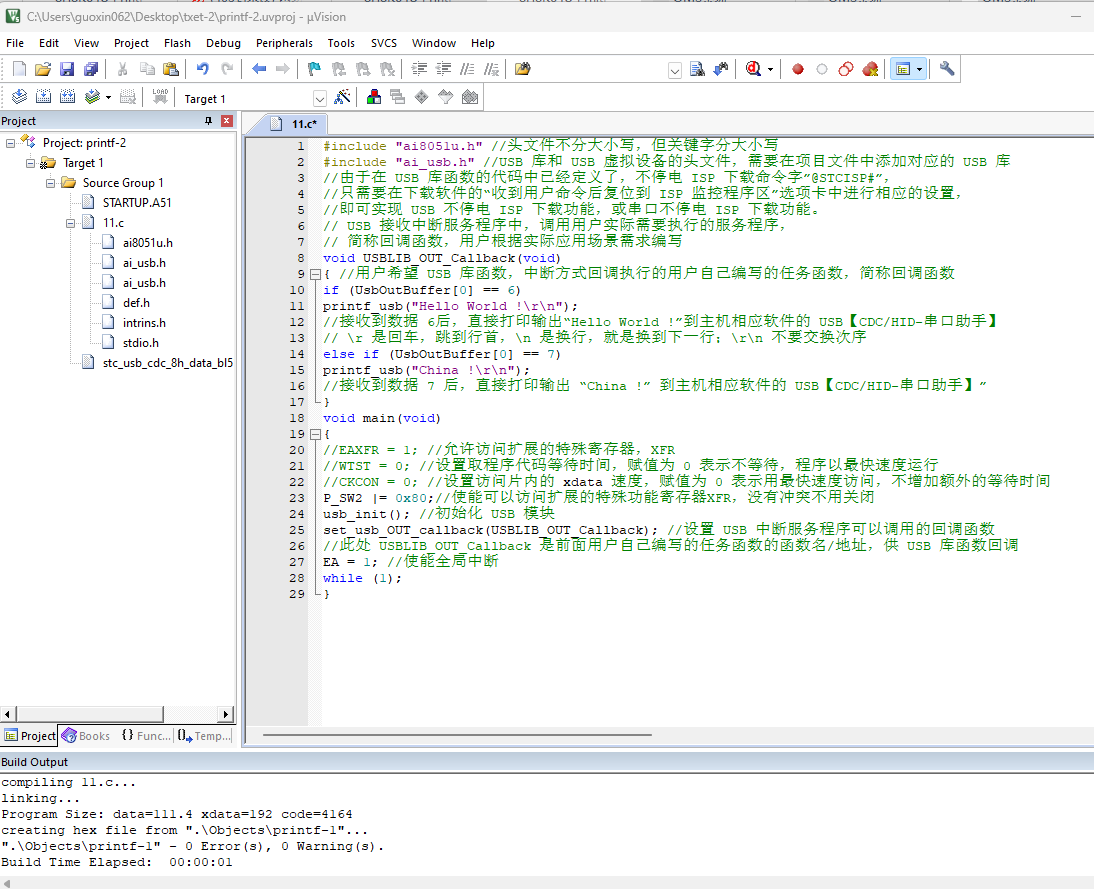Click Program Size line in Build Output
Image resolution: width=1094 pixels, height=889 pixels.
click(177, 814)
